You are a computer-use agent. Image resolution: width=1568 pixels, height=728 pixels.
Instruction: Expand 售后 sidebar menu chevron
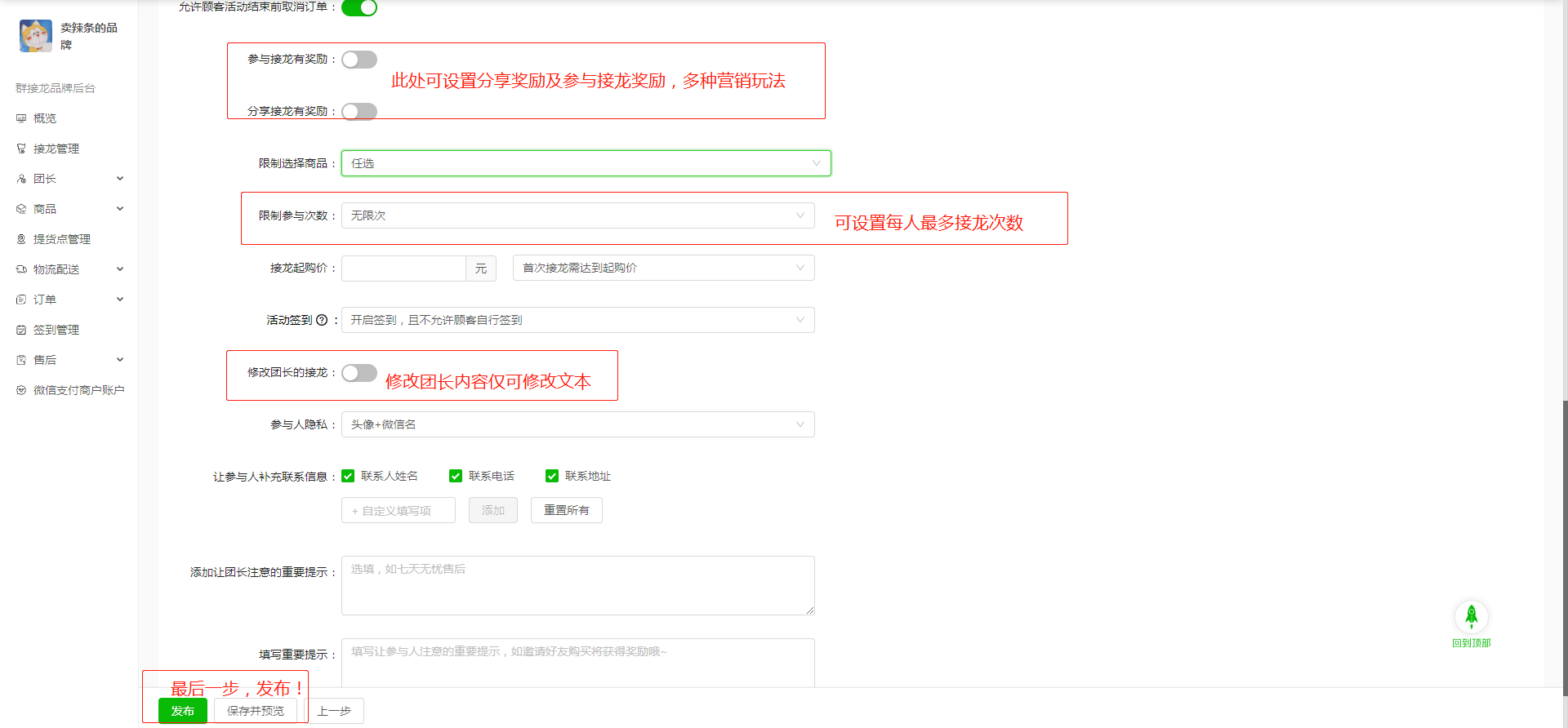tap(120, 360)
